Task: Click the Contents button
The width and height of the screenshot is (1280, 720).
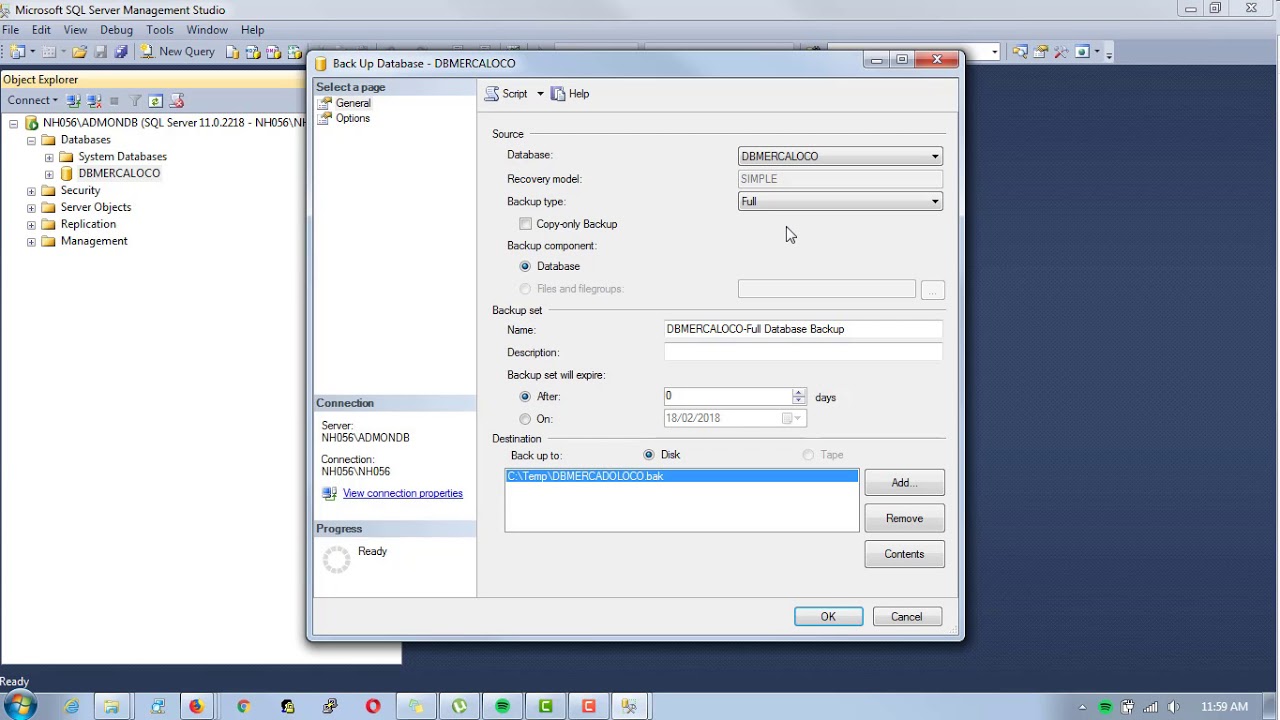Action: [904, 554]
